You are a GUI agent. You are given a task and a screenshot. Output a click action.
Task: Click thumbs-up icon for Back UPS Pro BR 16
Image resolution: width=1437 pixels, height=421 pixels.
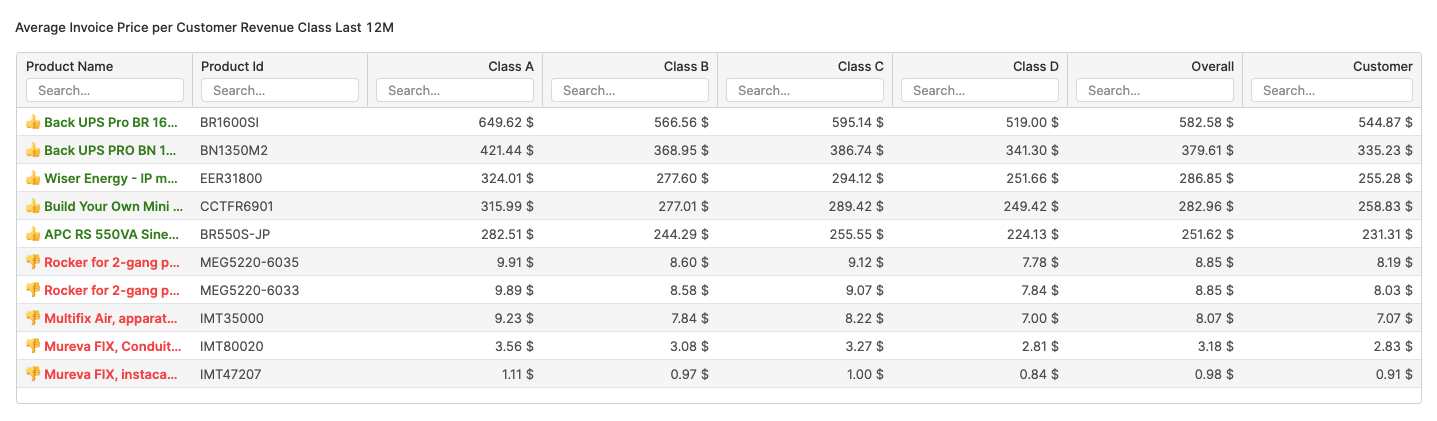point(32,122)
